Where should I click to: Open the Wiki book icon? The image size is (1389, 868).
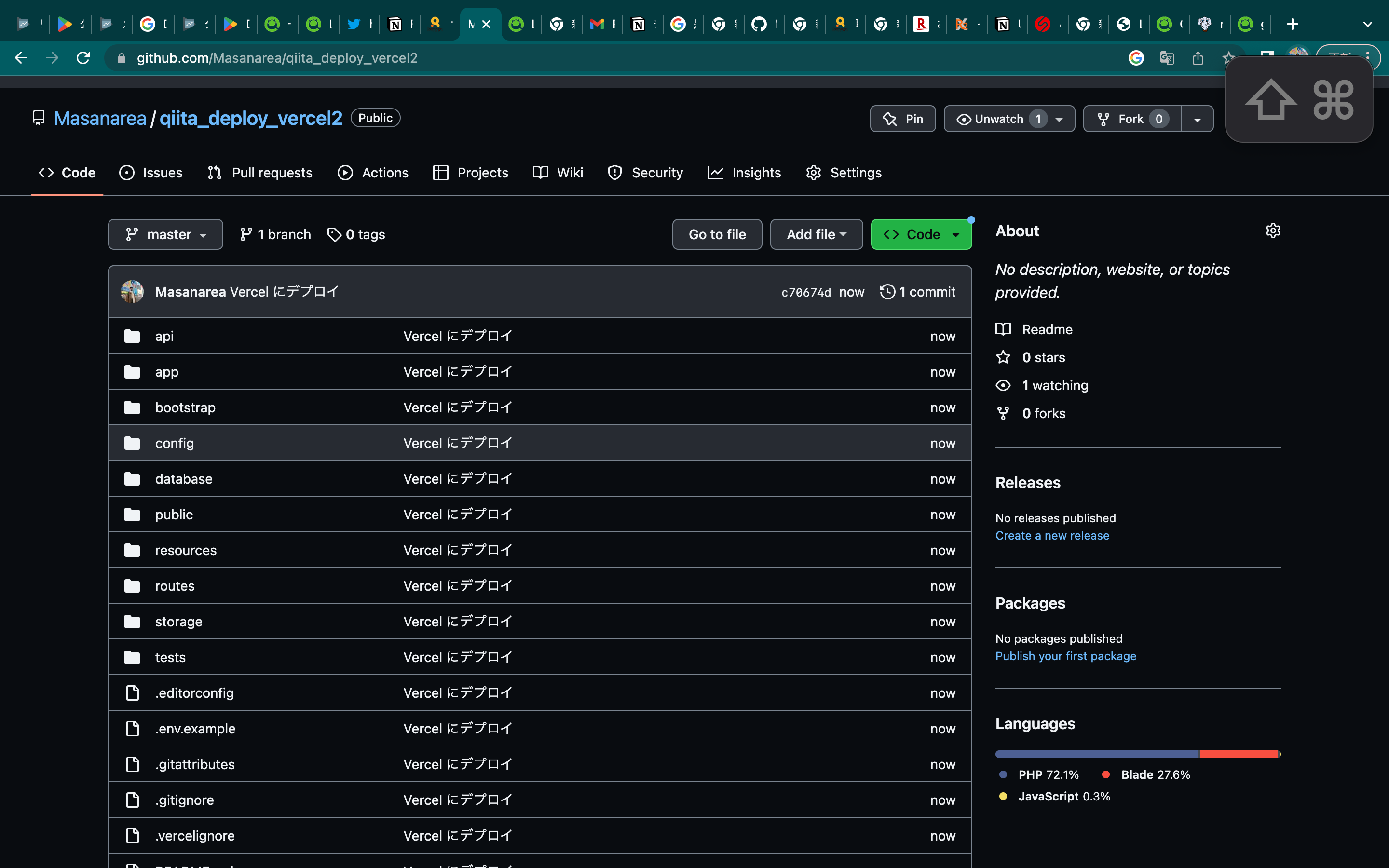tap(540, 172)
